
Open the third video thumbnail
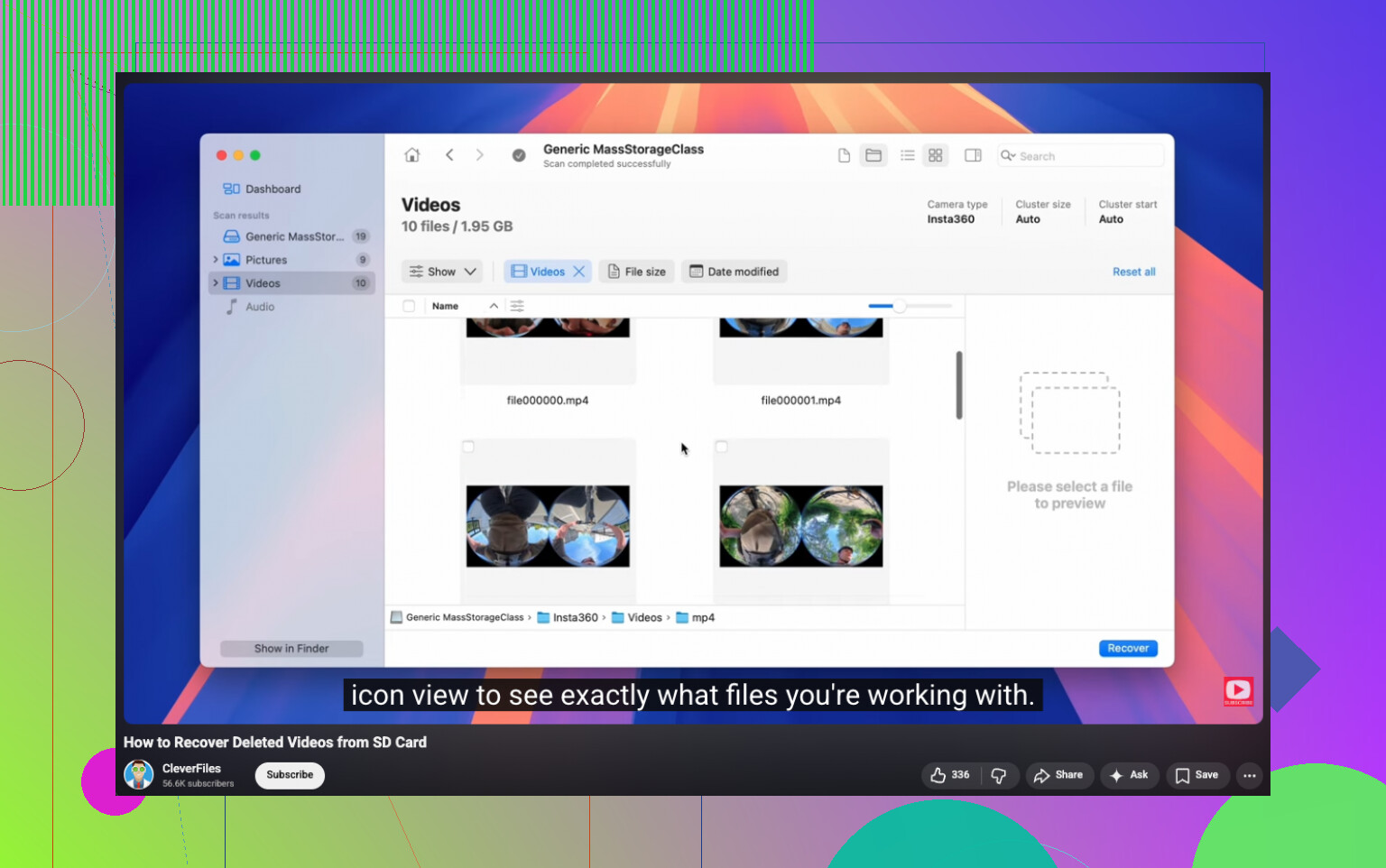click(x=548, y=526)
